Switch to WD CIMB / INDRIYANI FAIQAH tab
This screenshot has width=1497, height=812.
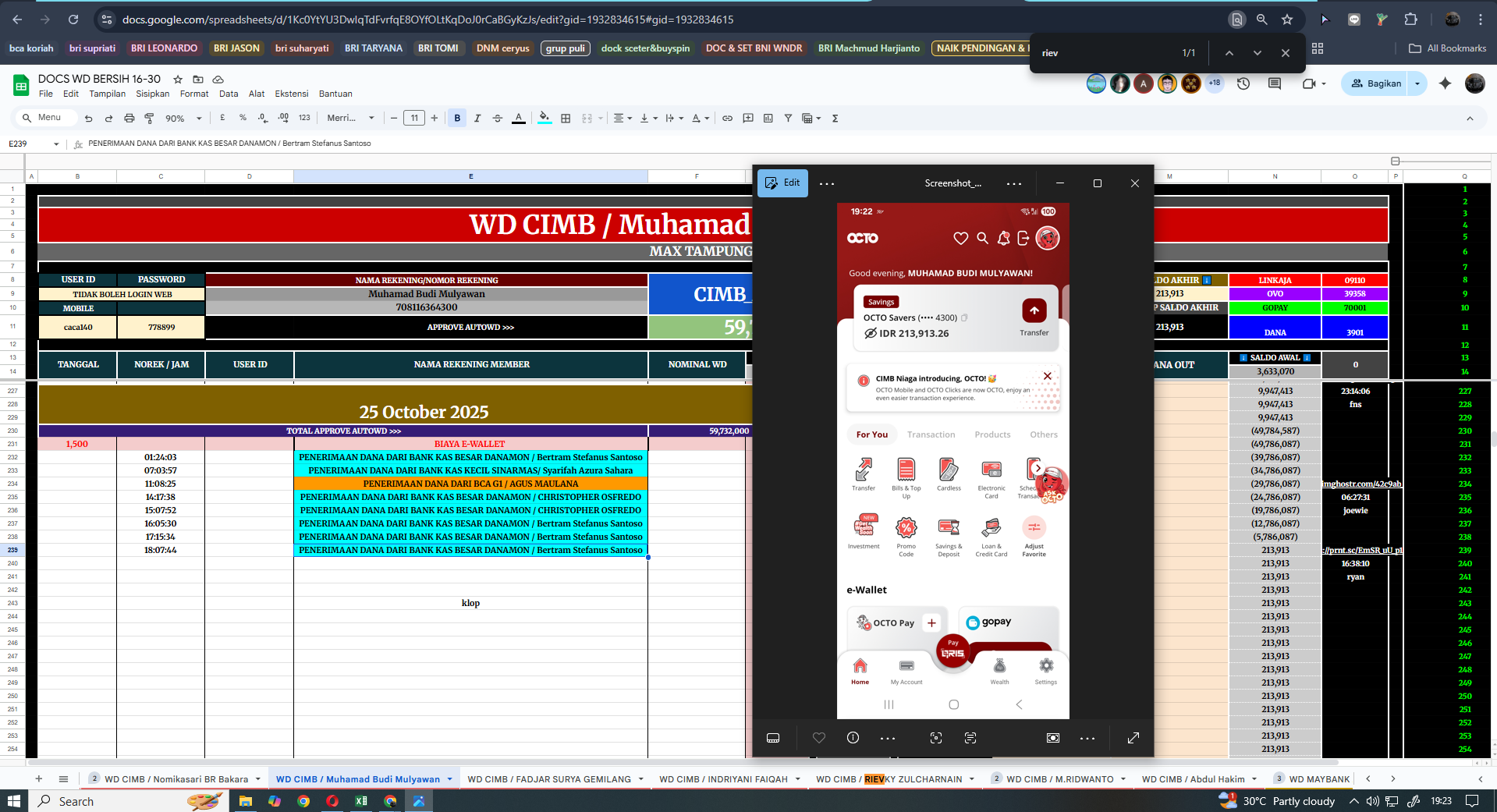click(x=723, y=779)
